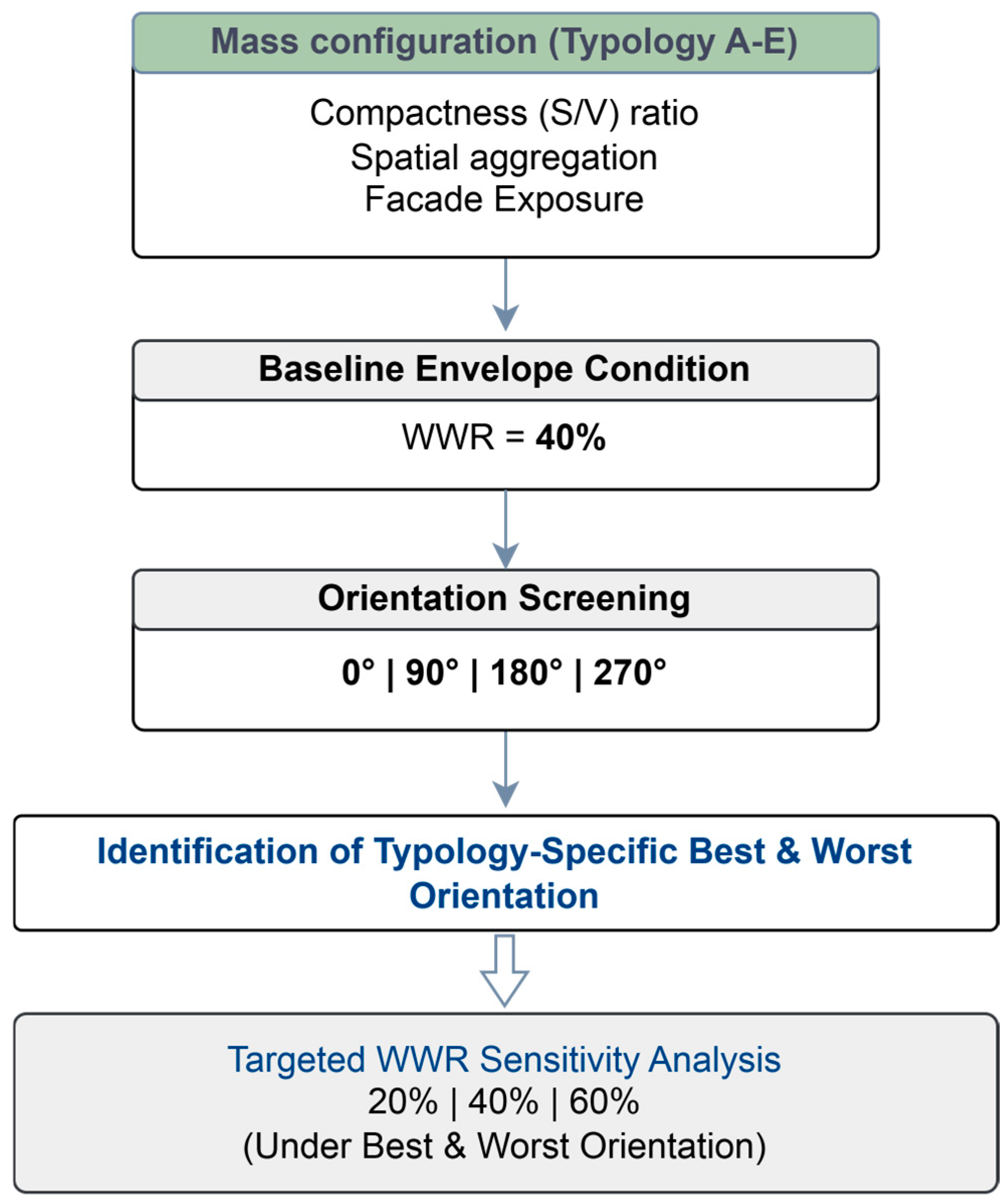The image size is (1005, 1204).
Task: Click the green Mass configuration header
Action: [x=505, y=43]
